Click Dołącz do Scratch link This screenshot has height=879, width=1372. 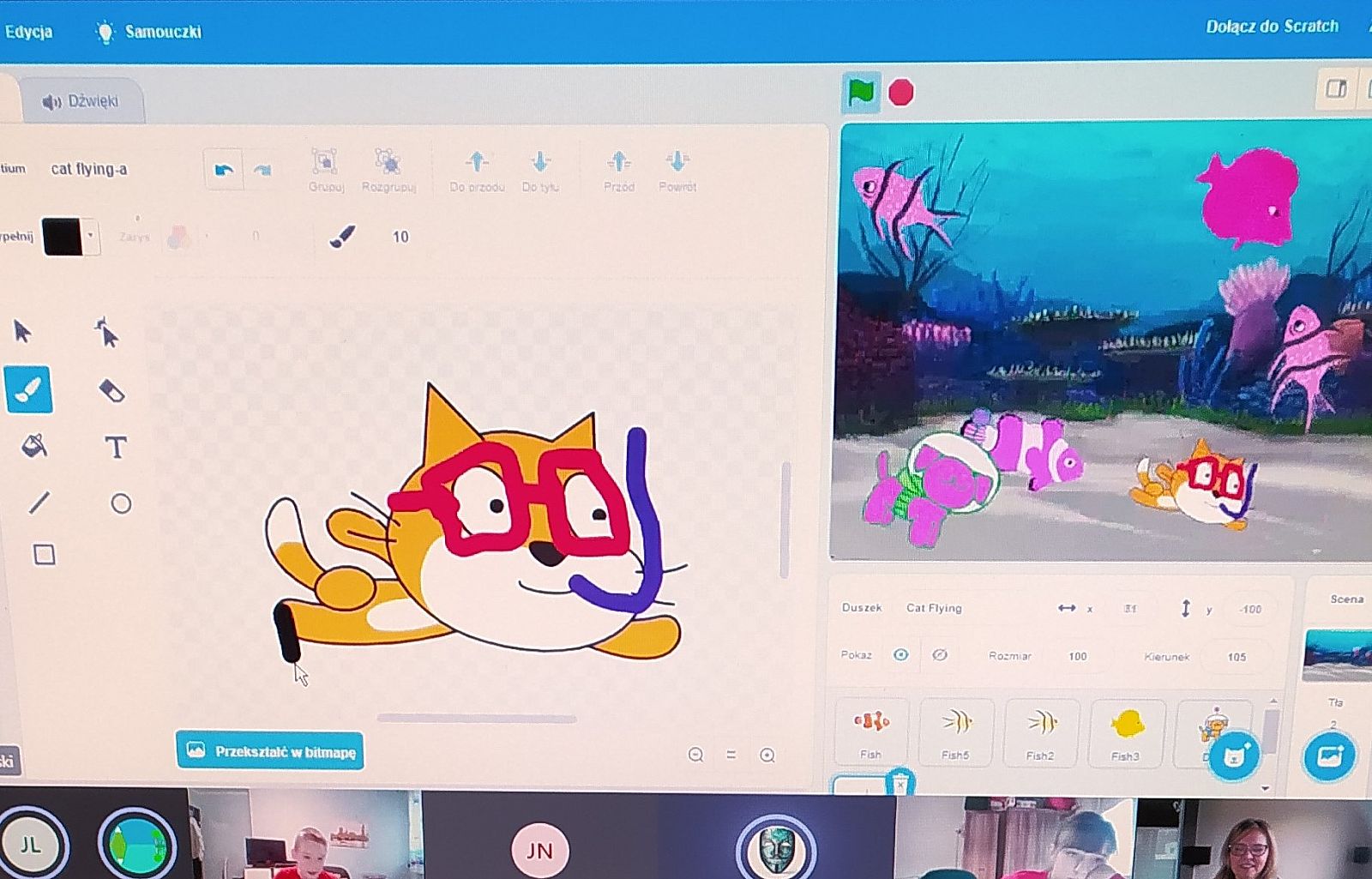click(x=1272, y=26)
